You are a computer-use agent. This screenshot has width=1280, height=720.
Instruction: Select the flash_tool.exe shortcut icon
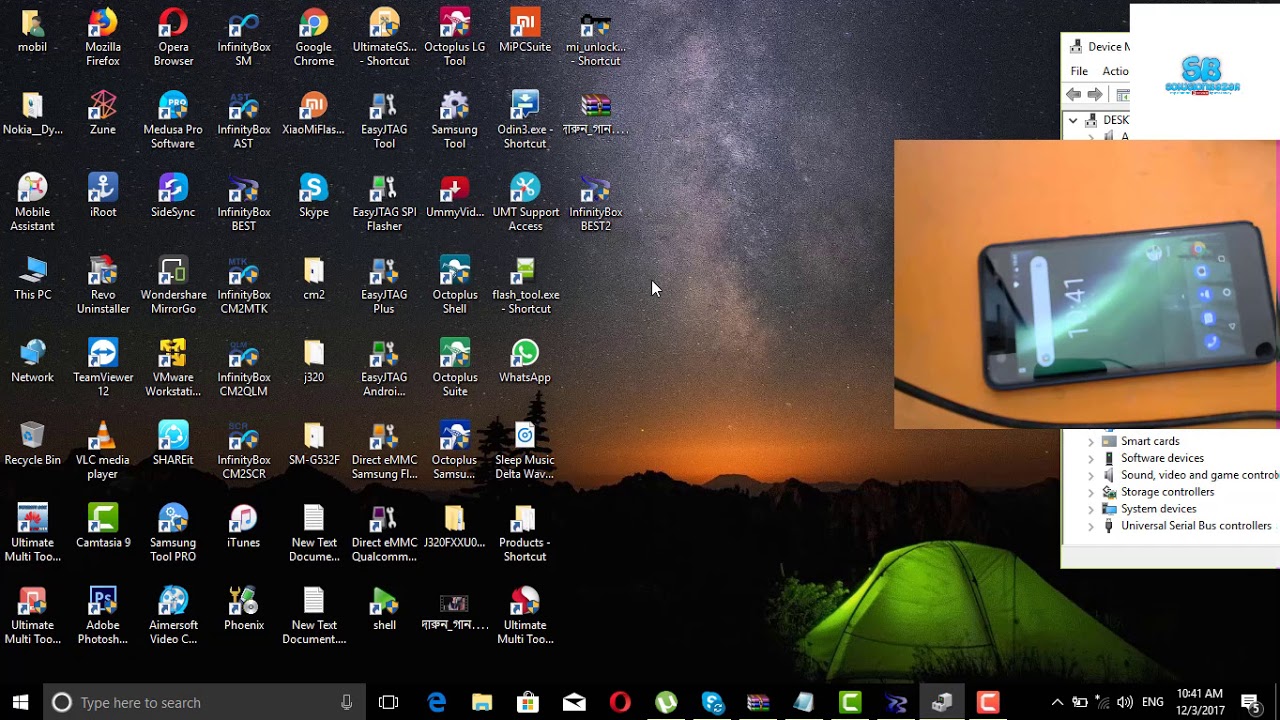525,286
